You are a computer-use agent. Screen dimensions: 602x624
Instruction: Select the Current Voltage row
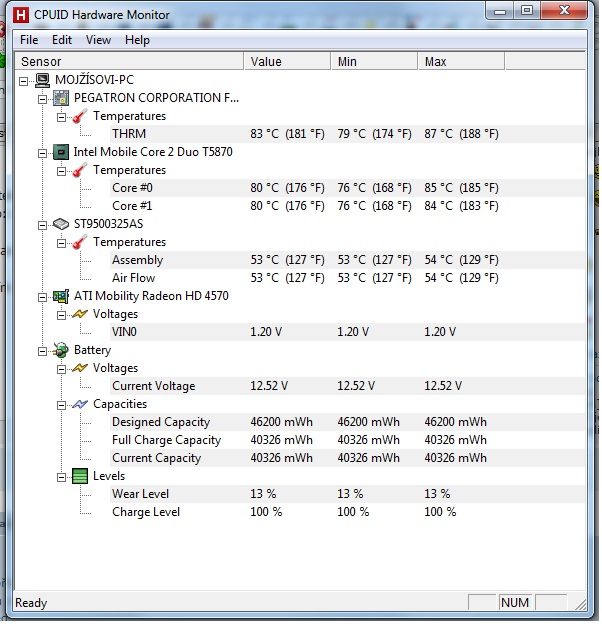tap(347, 386)
